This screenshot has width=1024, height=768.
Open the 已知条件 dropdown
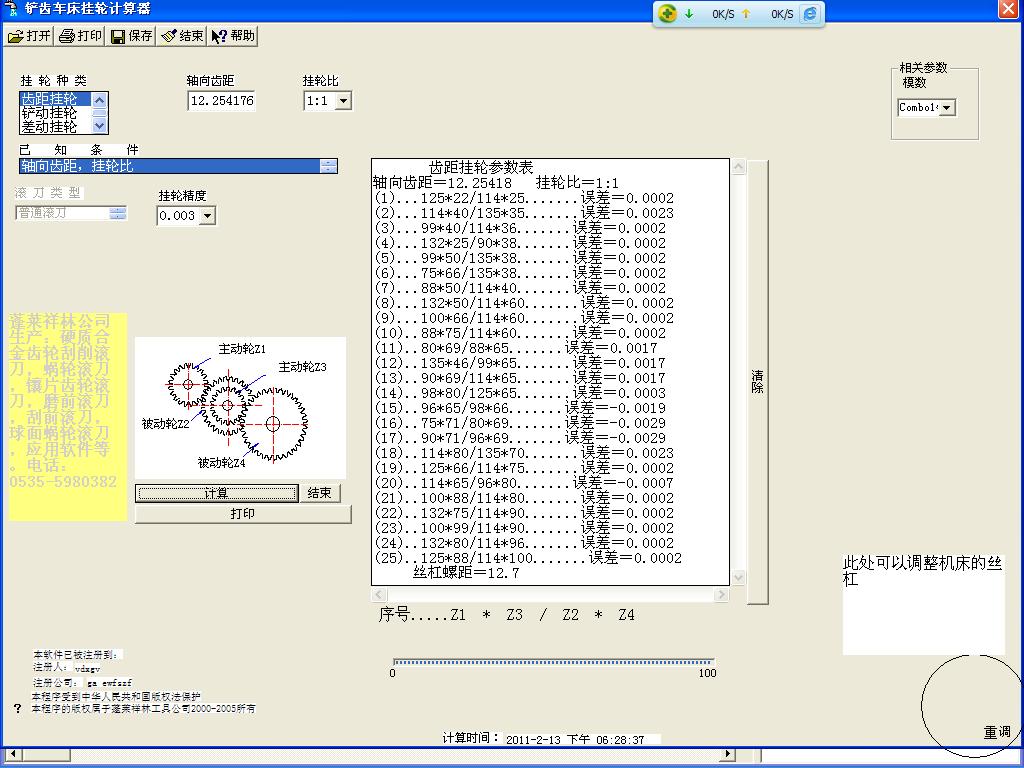[x=328, y=166]
